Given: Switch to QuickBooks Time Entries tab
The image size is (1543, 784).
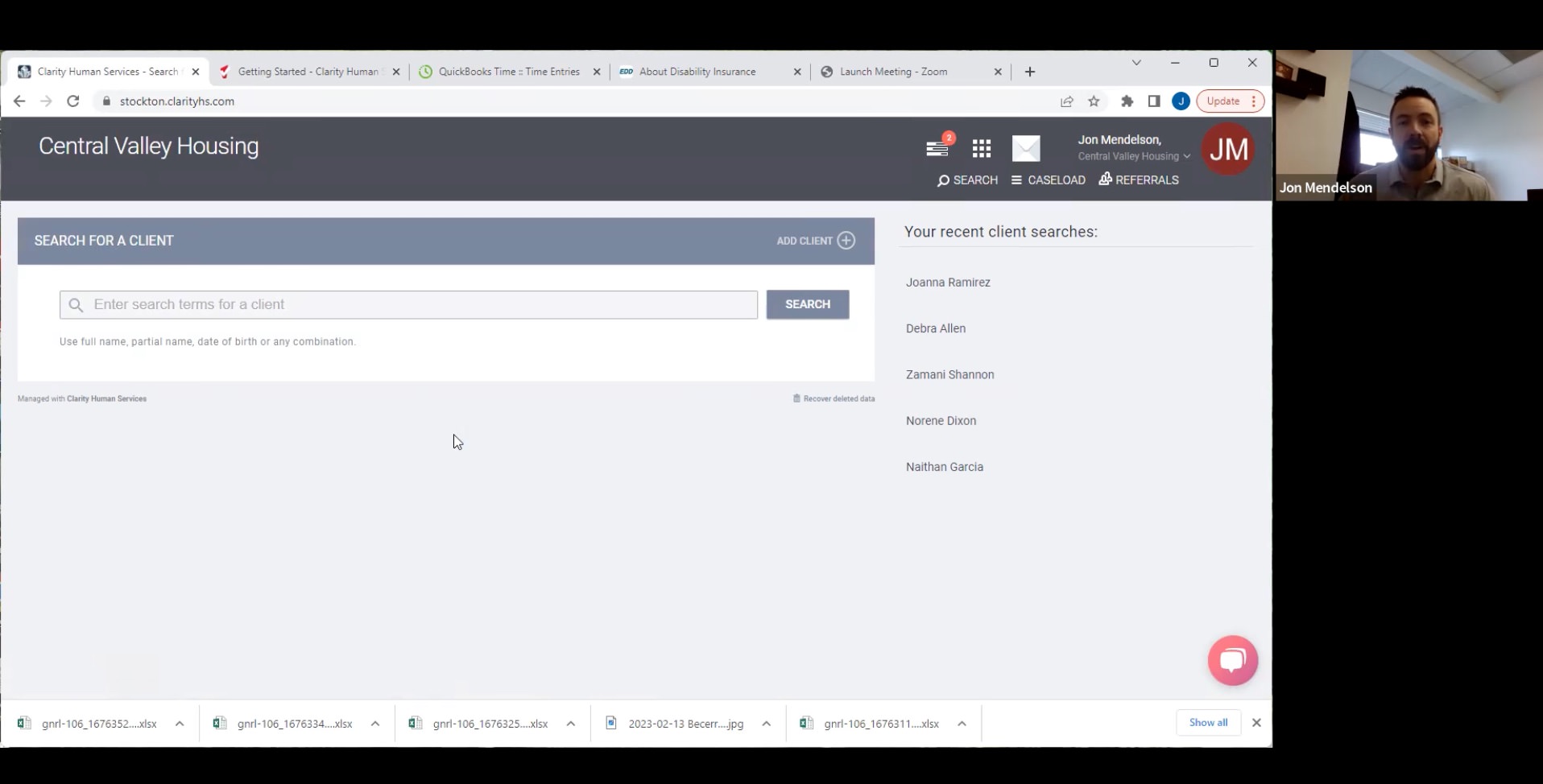Looking at the screenshot, I should click(x=509, y=72).
